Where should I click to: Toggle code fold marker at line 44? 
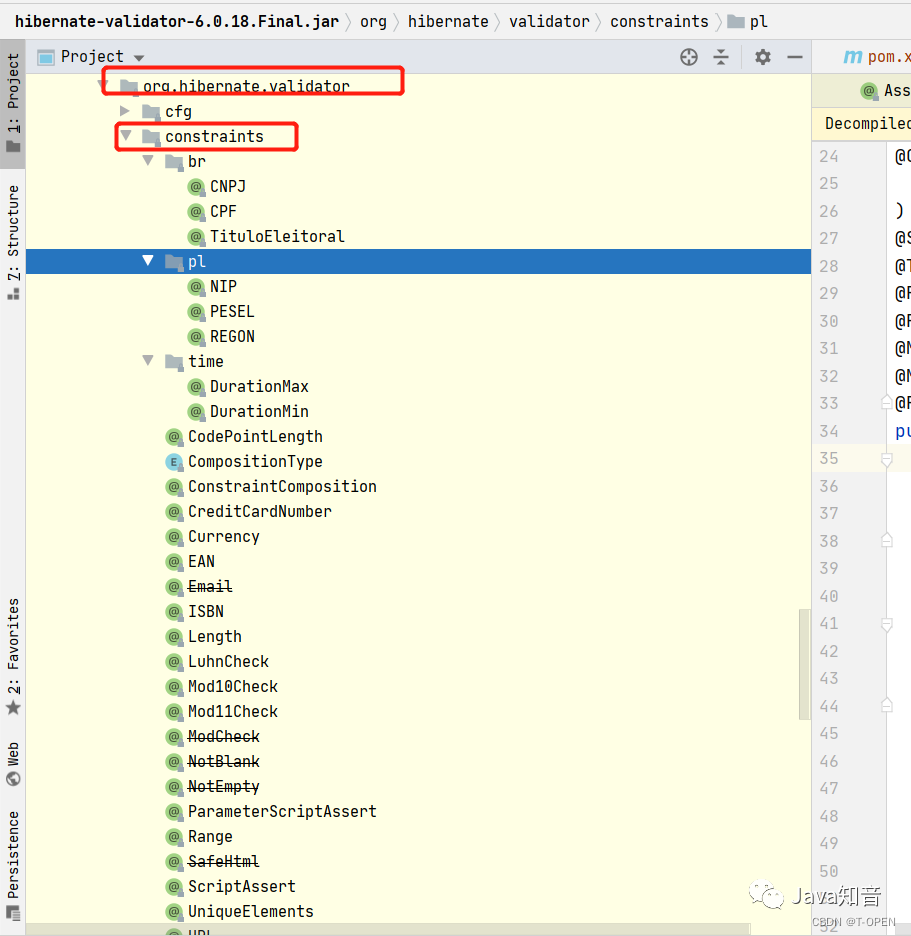coord(887,706)
